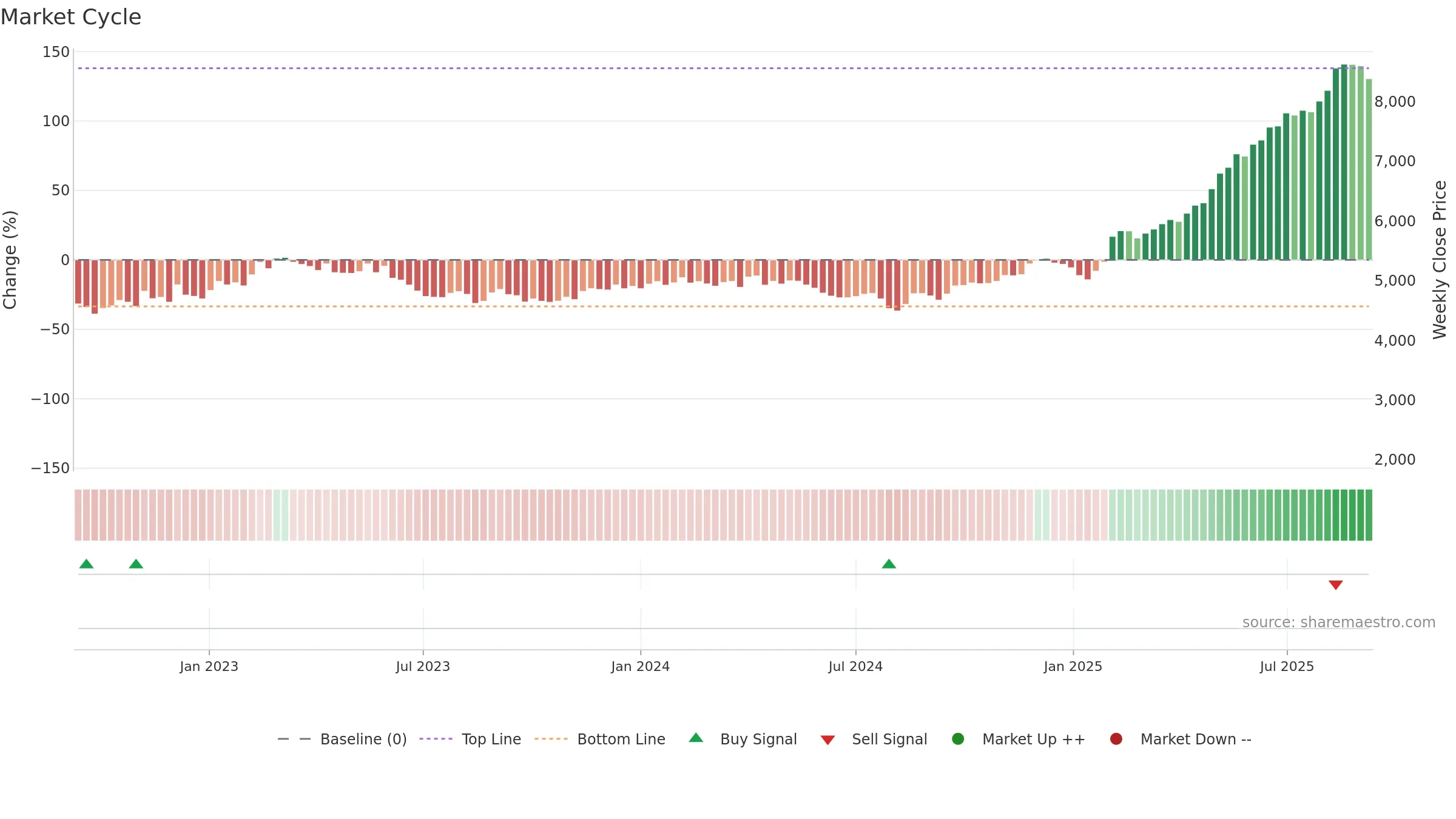The width and height of the screenshot is (1456, 819).
Task: Select the second buy signal marker before Jan 2023
Action: click(x=136, y=564)
